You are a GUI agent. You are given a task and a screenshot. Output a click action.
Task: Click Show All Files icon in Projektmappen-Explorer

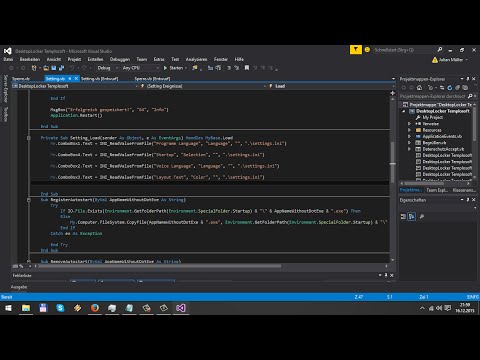tap(465, 88)
